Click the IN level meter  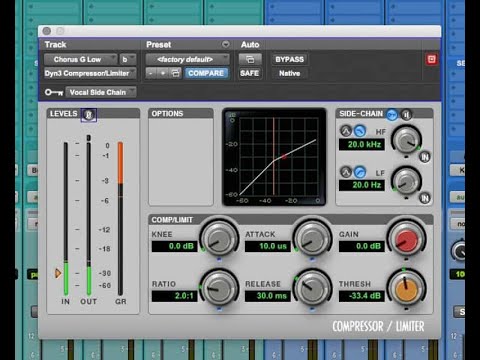pyautogui.click(x=66, y=219)
